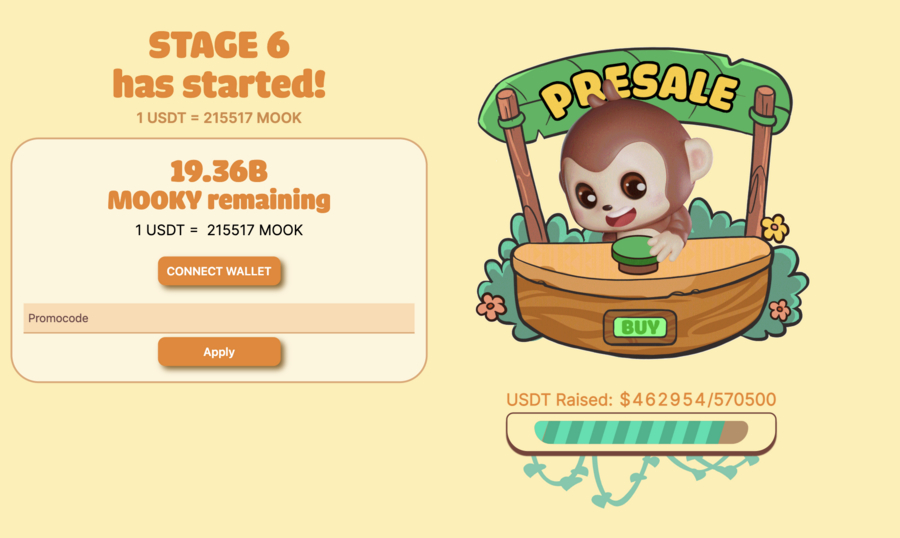Click the teal filled part of progress bar
The image size is (900, 538).
click(627, 432)
